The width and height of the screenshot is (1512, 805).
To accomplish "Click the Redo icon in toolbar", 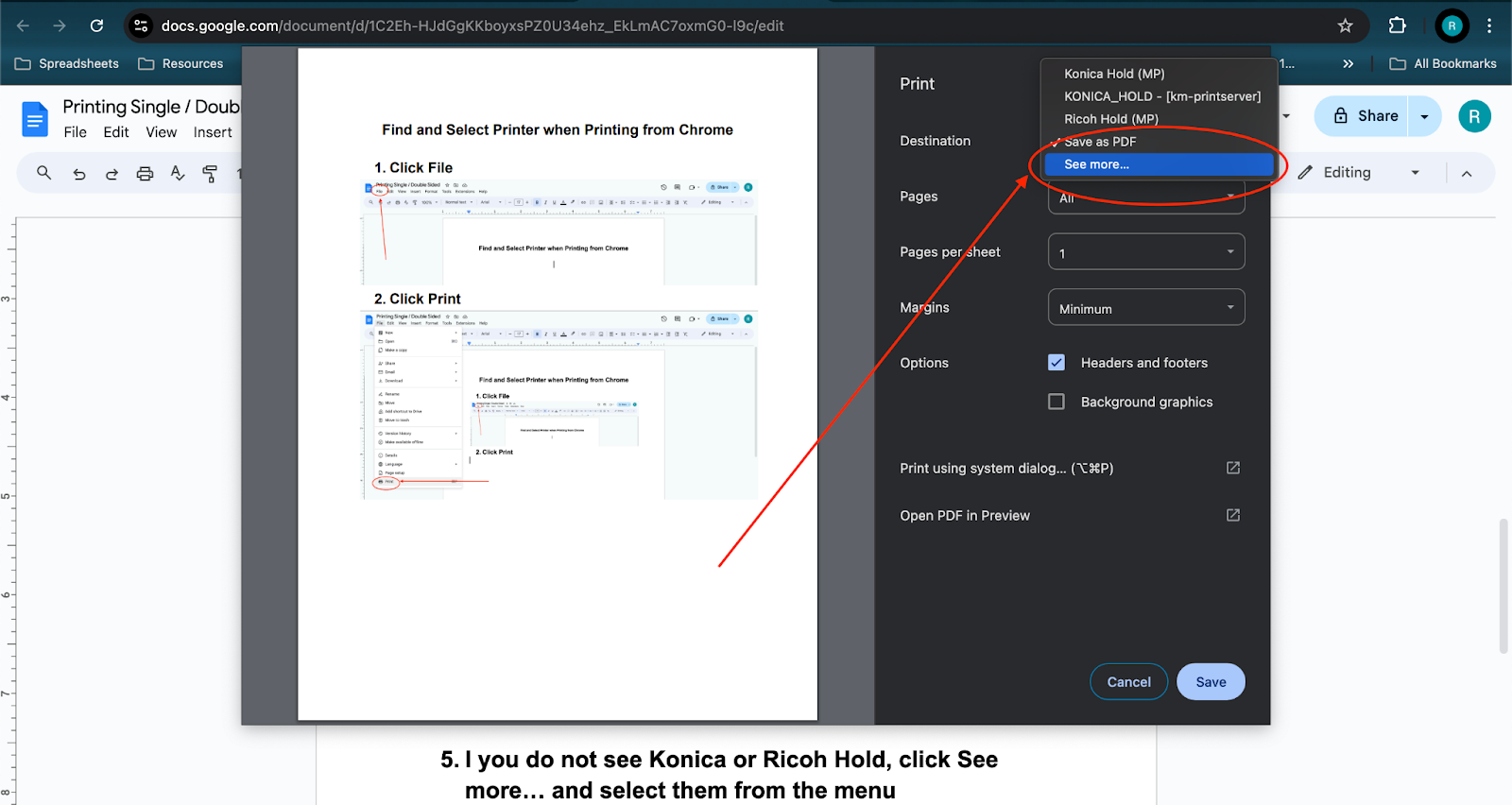I will pyautogui.click(x=112, y=173).
